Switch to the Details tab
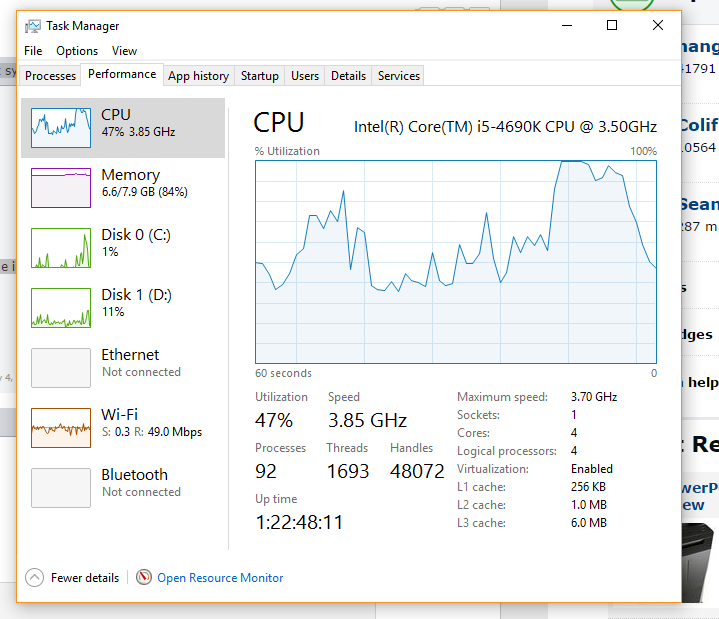The height and width of the screenshot is (619, 719). 348,76
